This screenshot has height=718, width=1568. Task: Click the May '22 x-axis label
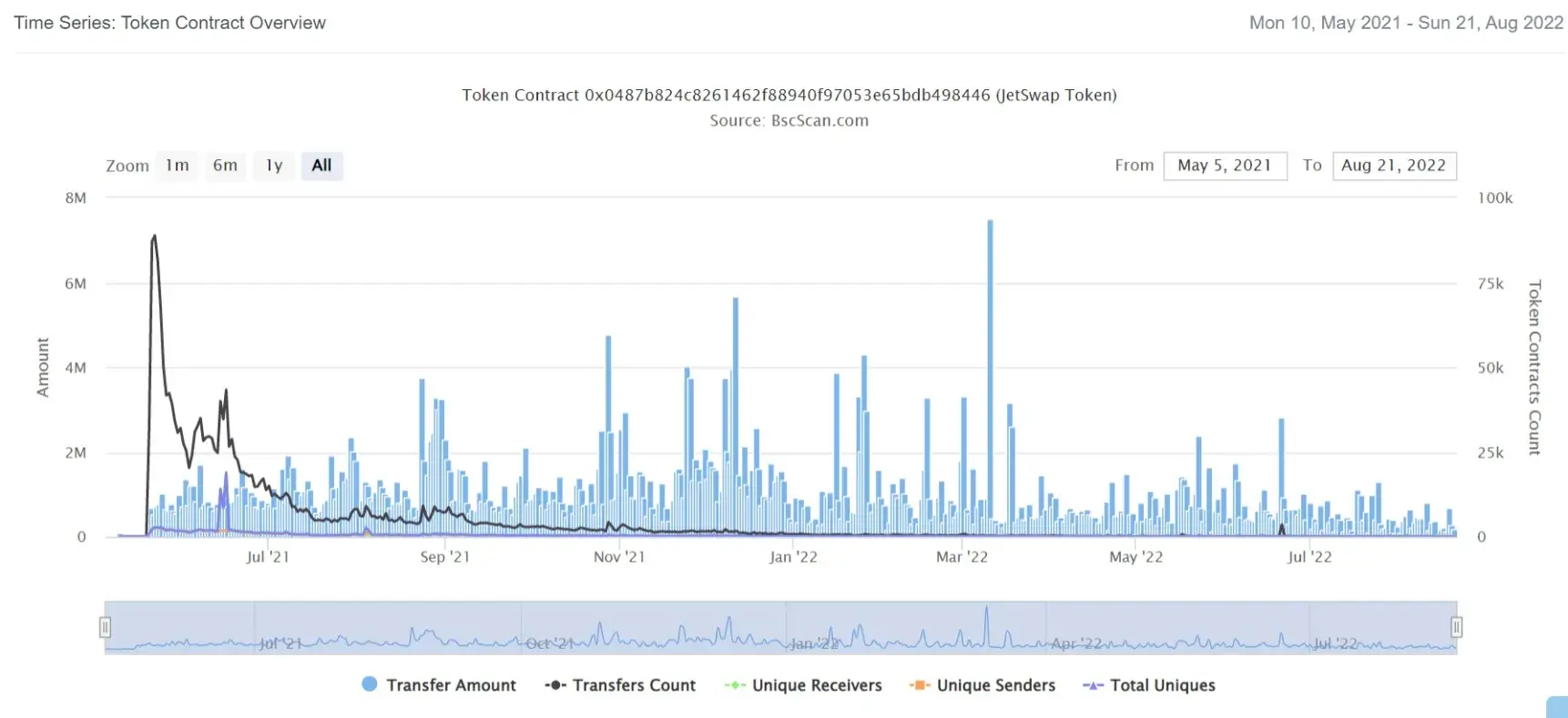[x=1135, y=557]
